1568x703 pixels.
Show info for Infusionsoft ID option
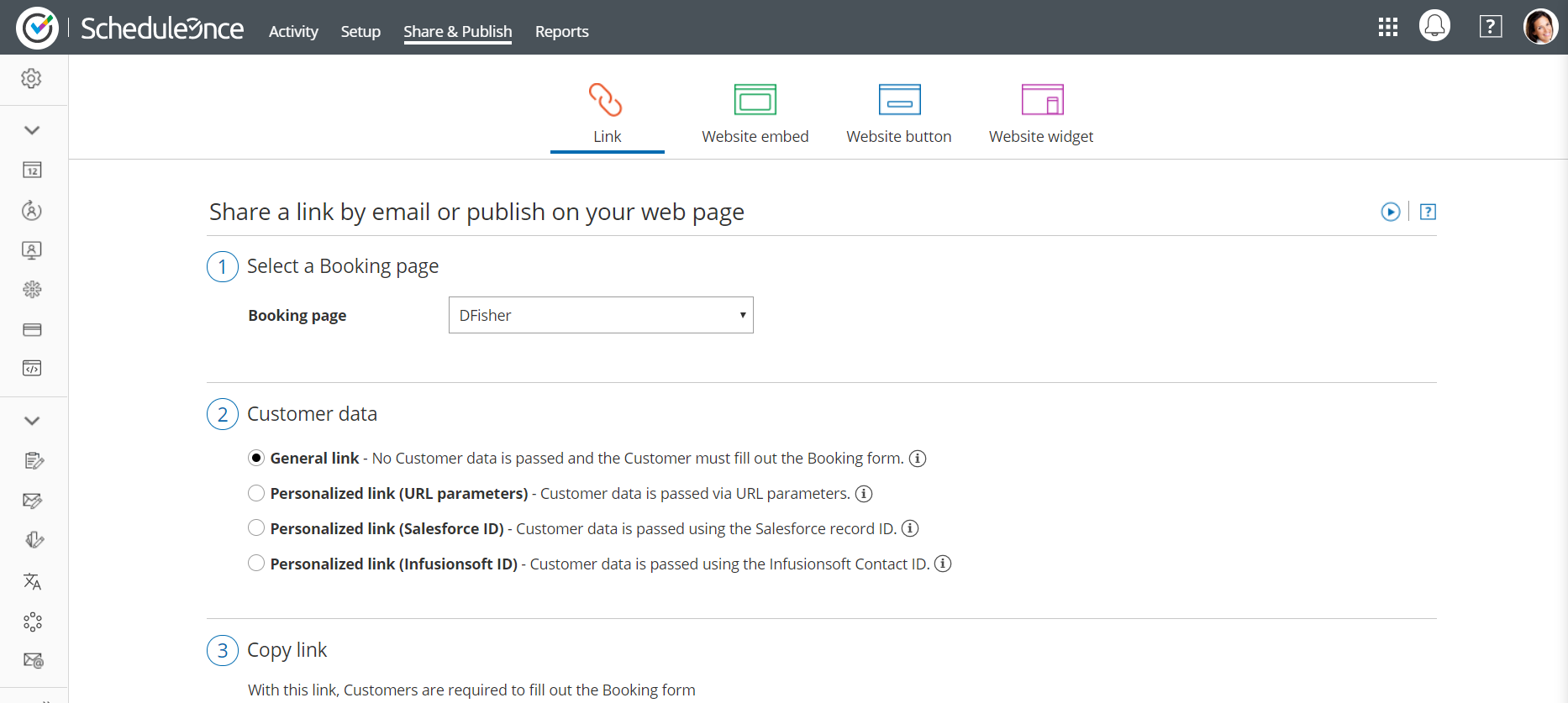coord(943,564)
